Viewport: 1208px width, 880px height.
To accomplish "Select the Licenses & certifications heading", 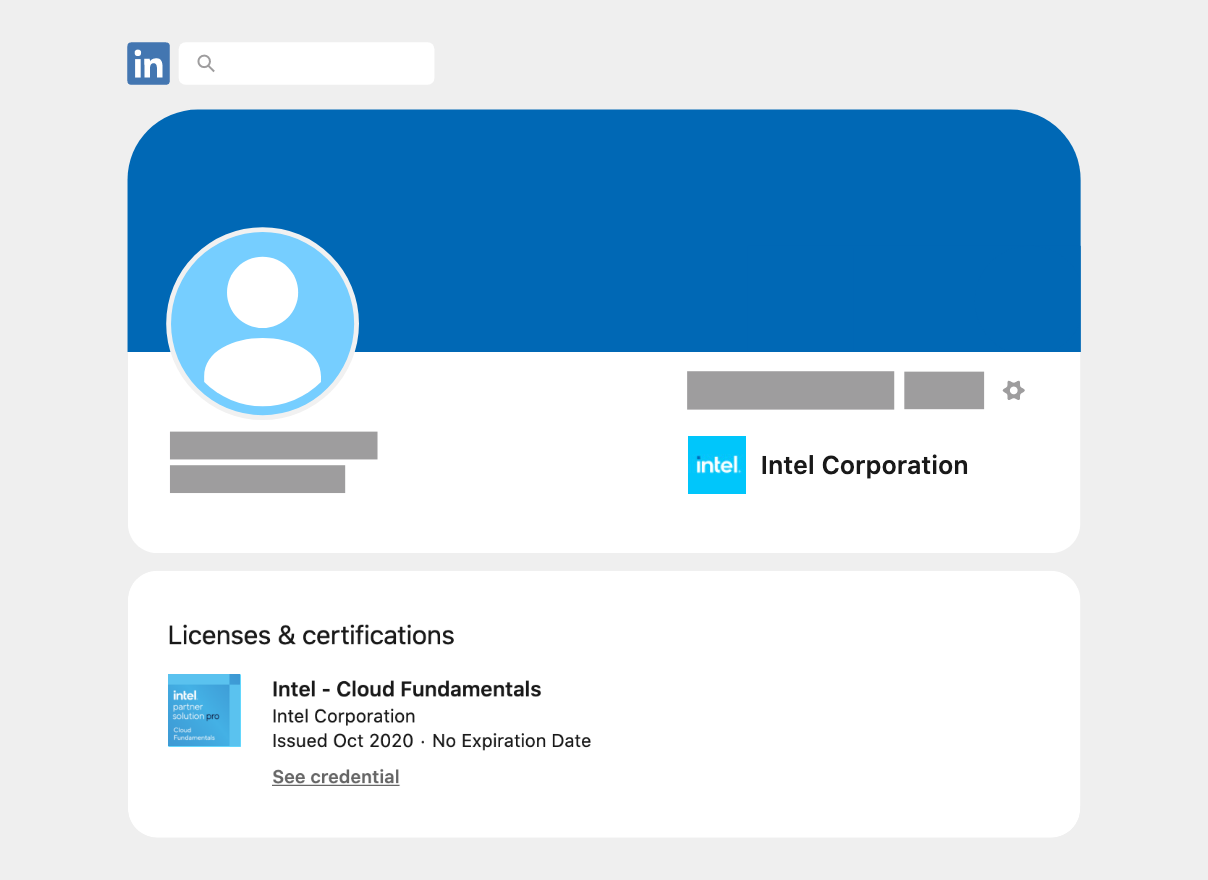I will coord(311,635).
